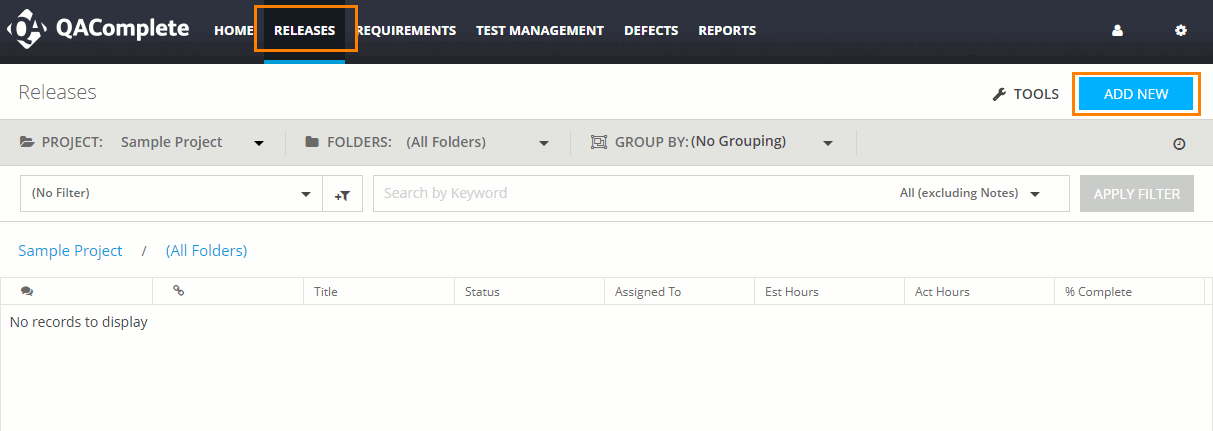The image size is (1213, 431).
Task: Click the Apply Filter button
Action: [1137, 194]
